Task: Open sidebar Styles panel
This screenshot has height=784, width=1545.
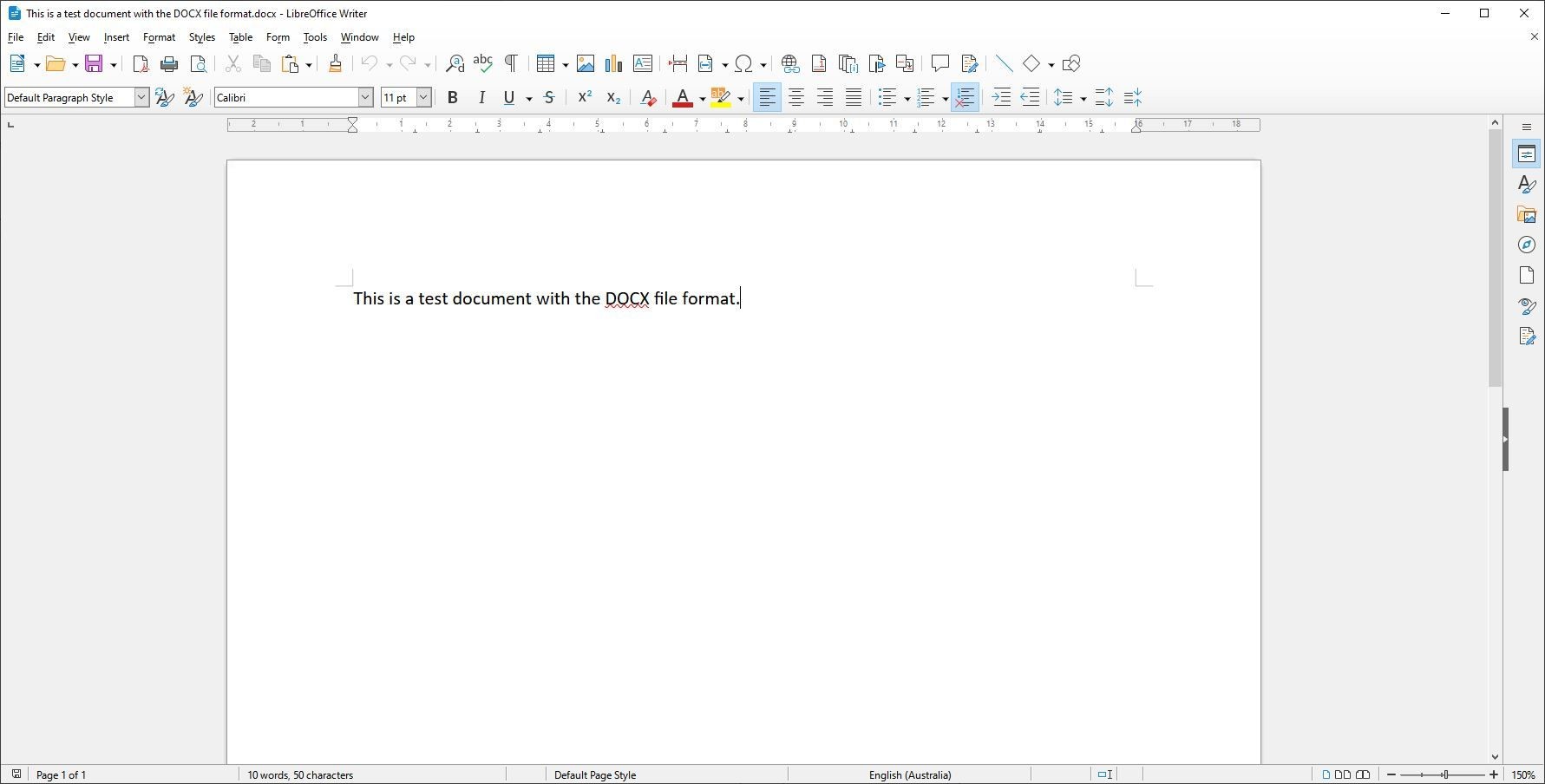Action: (x=1526, y=185)
